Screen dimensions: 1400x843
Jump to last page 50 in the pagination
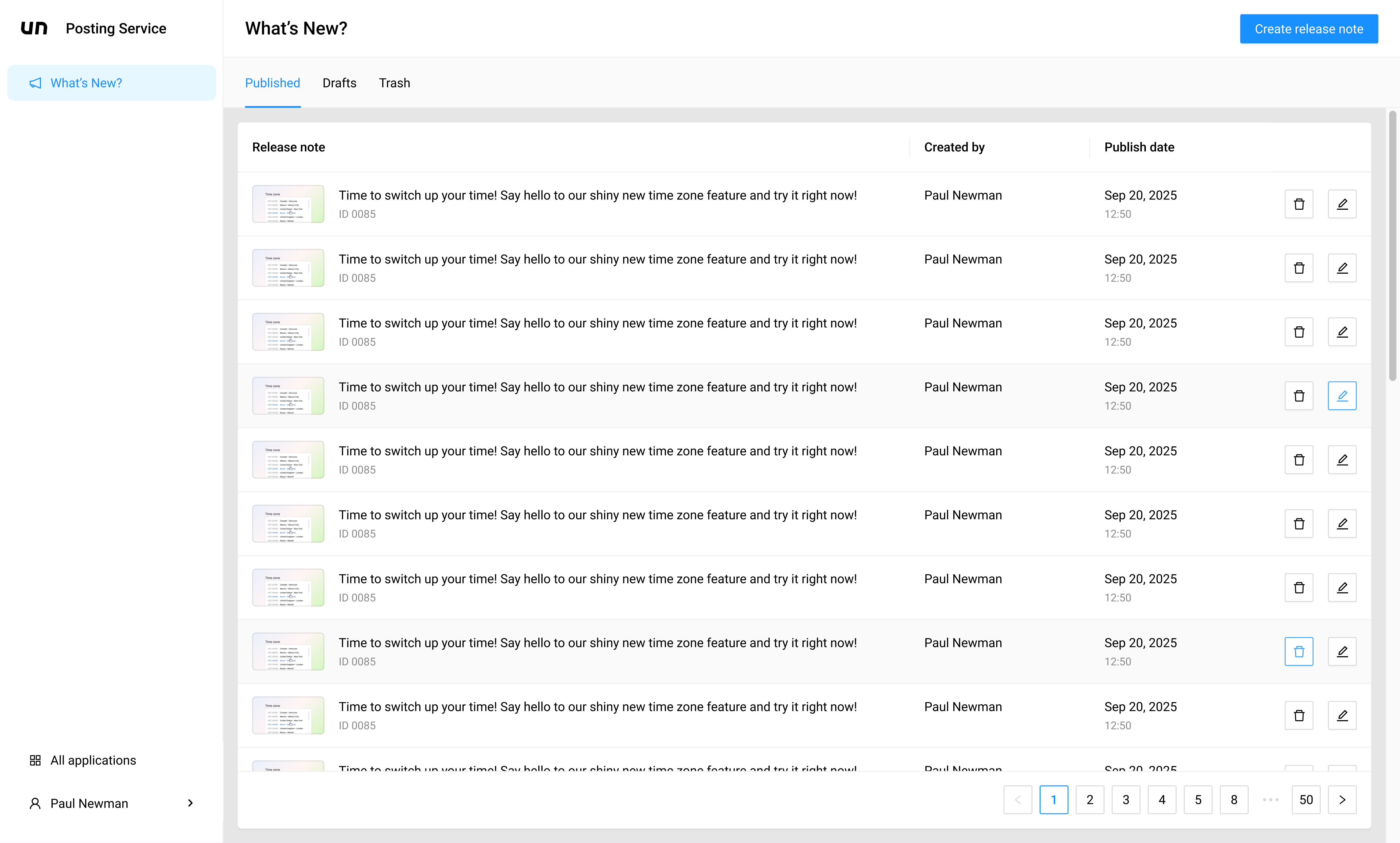[x=1306, y=799]
